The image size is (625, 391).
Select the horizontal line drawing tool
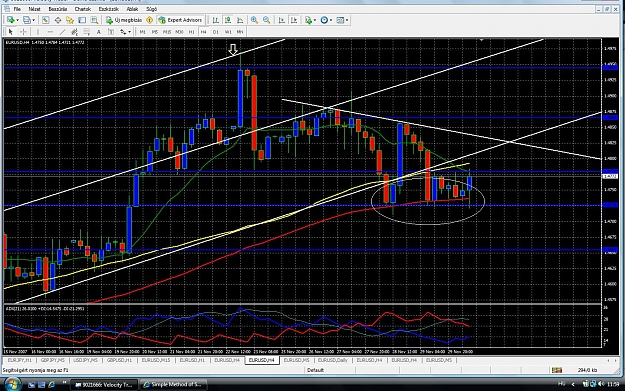[x=50, y=31]
